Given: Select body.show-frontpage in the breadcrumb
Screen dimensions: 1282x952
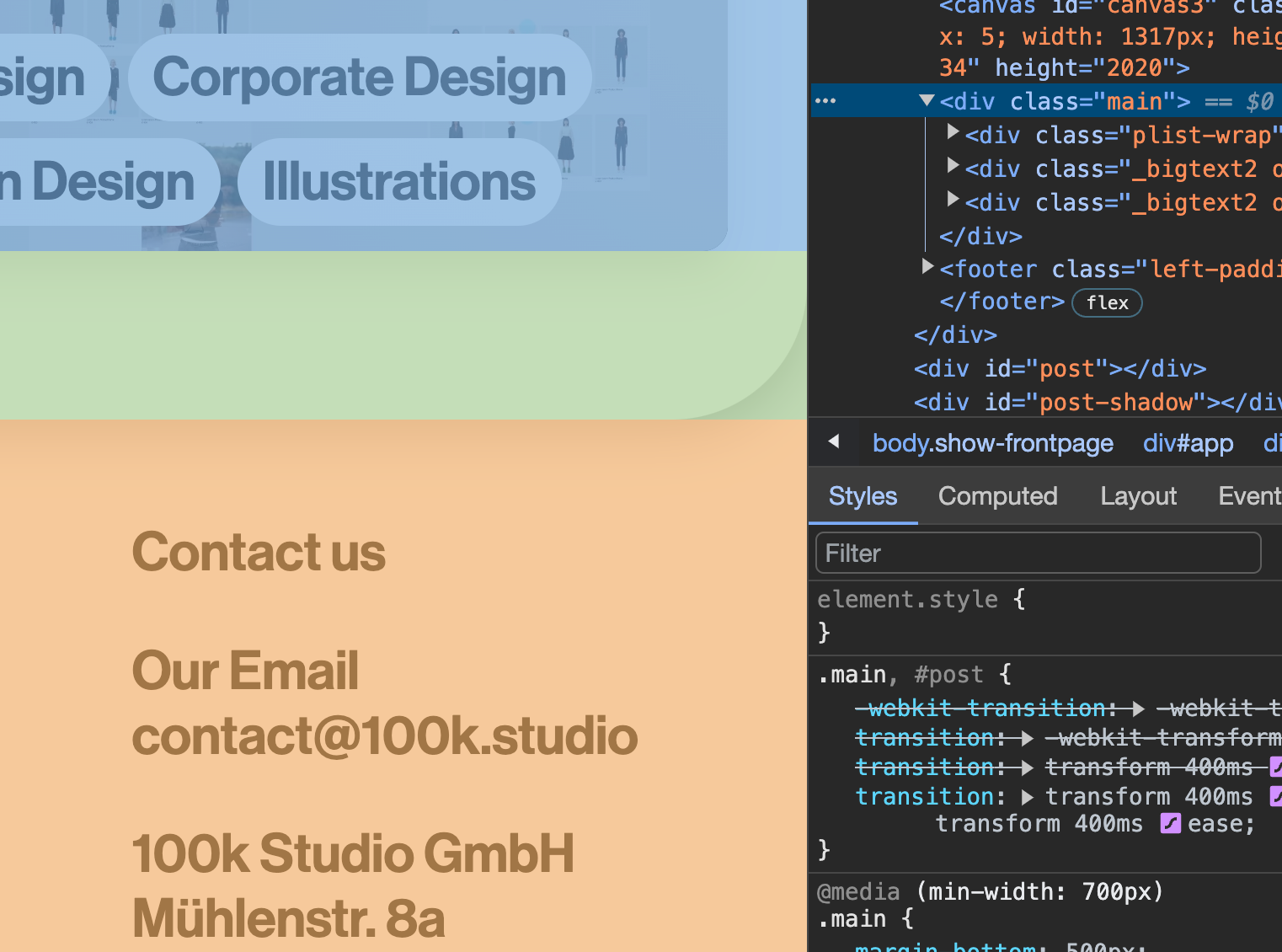Looking at the screenshot, I should point(992,443).
